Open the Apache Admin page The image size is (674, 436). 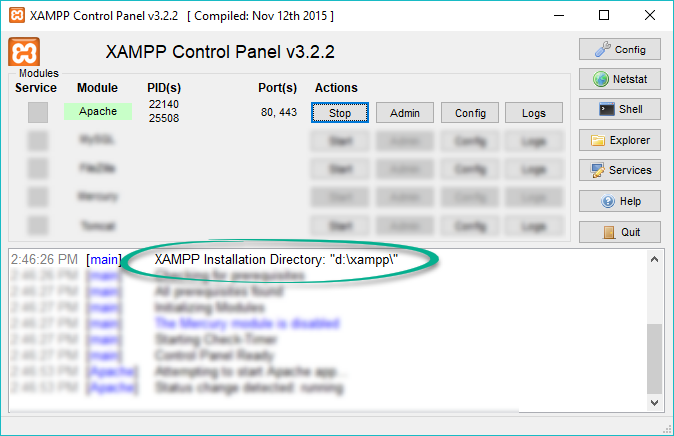coord(405,113)
